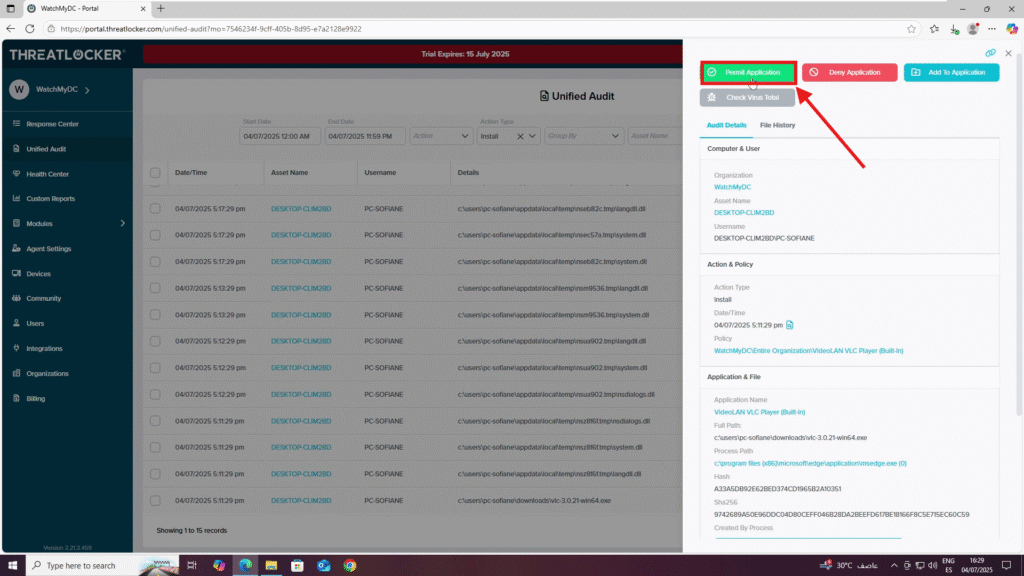Open browser downloads icon
The width and height of the screenshot is (1024, 576).
tap(954, 29)
